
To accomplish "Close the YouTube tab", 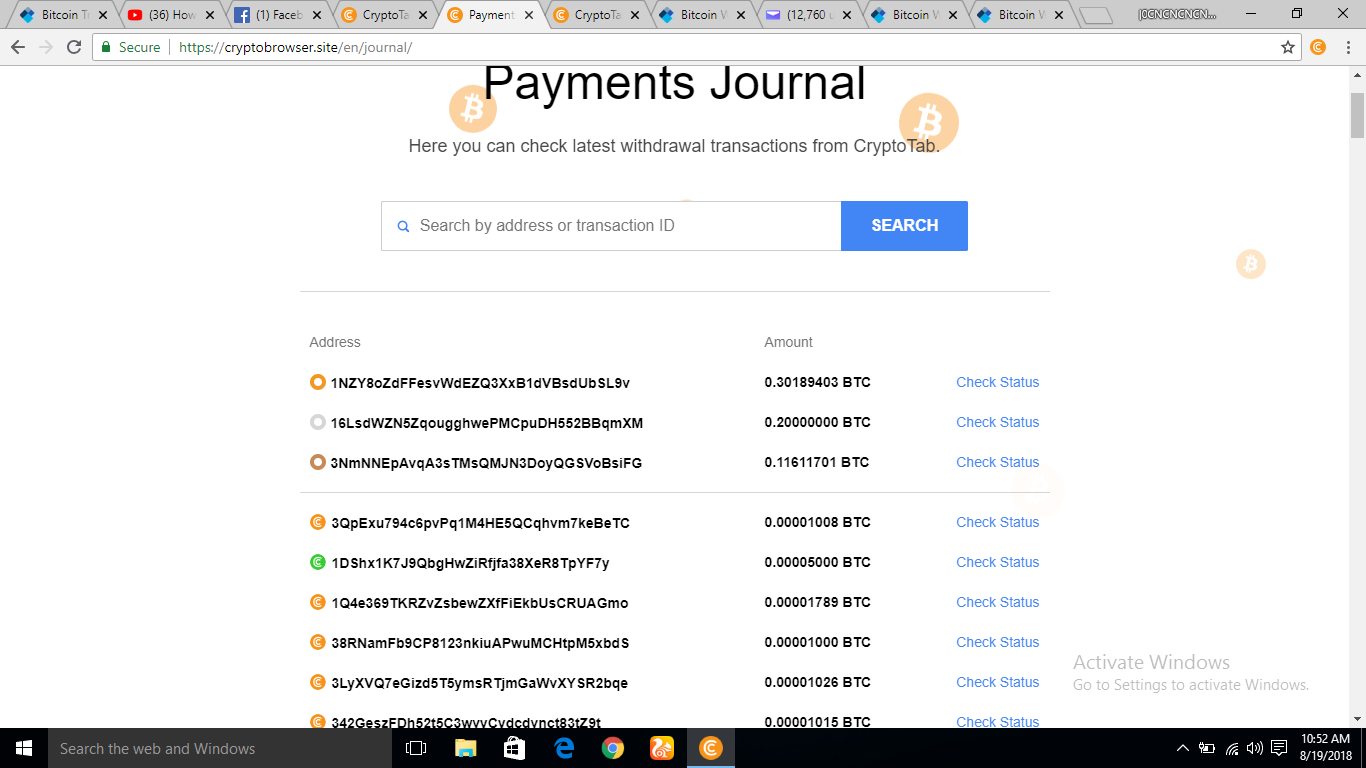I will pos(209,15).
